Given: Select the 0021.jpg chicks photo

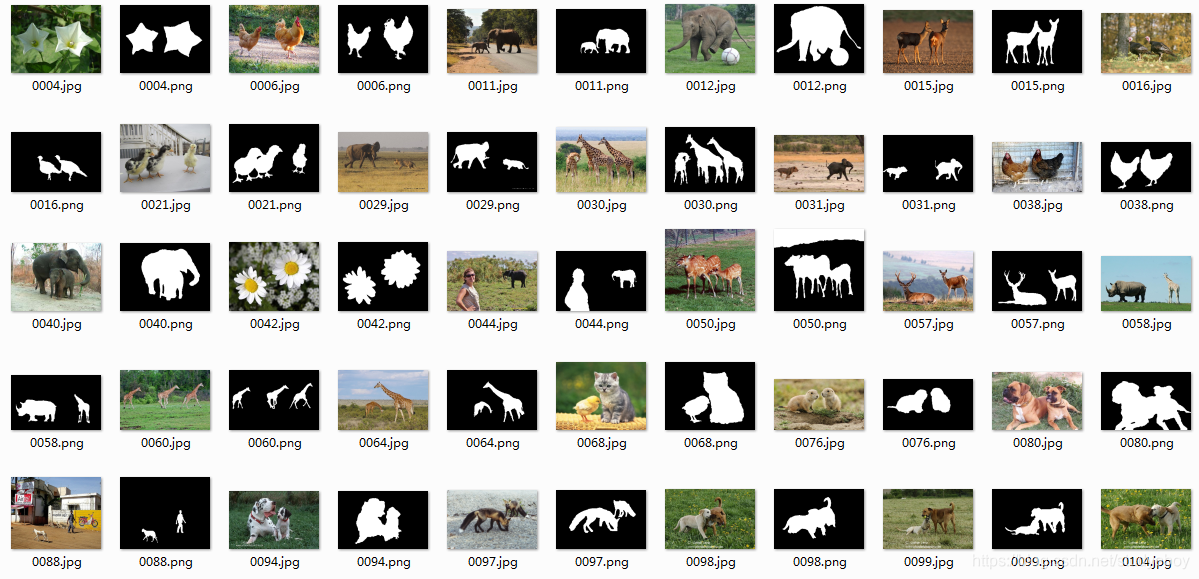Looking at the screenshot, I should pyautogui.click(x=165, y=158).
